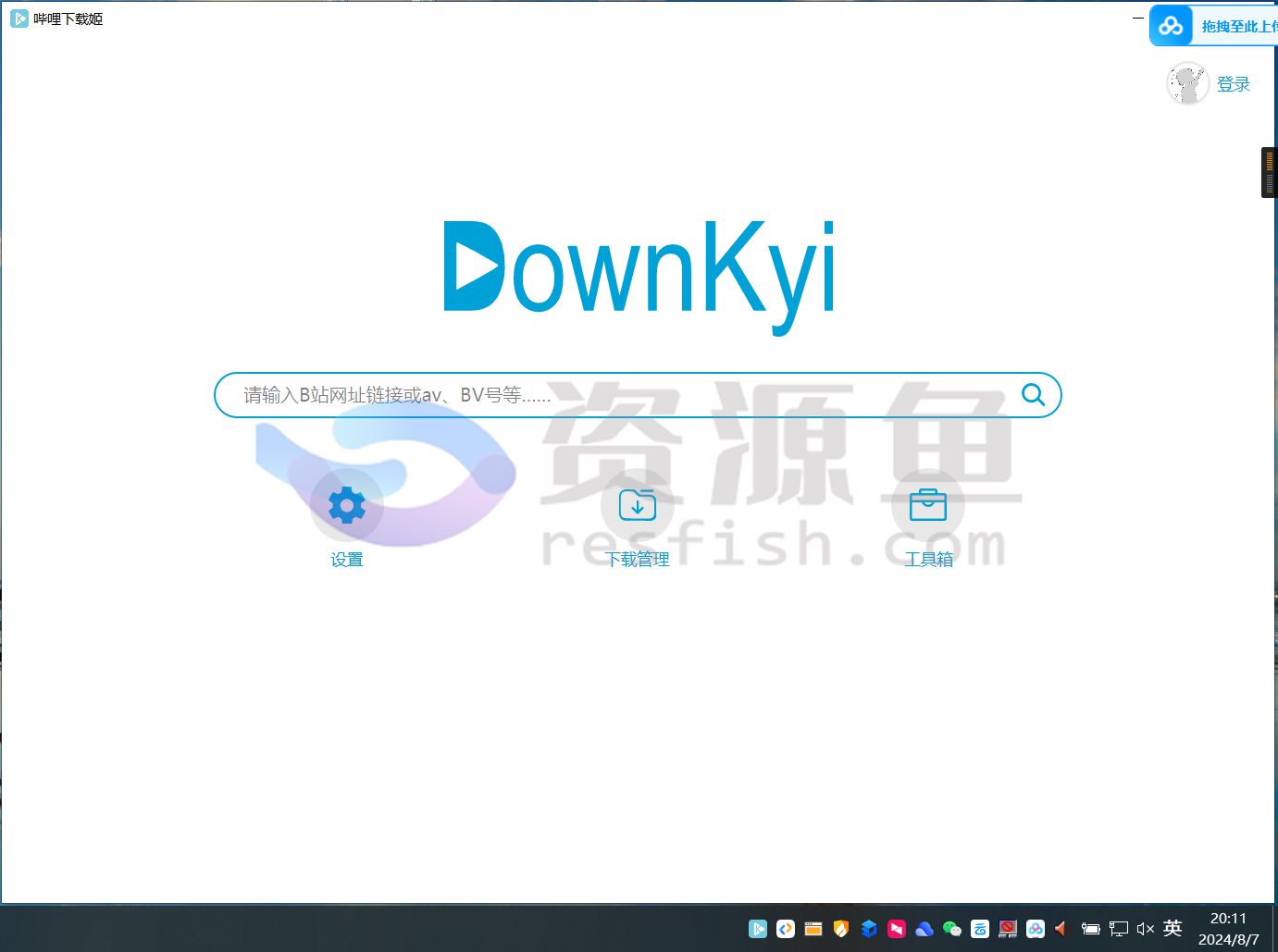Click the network connection tray icon
Viewport: 1278px width, 952px height.
[x=1119, y=929]
